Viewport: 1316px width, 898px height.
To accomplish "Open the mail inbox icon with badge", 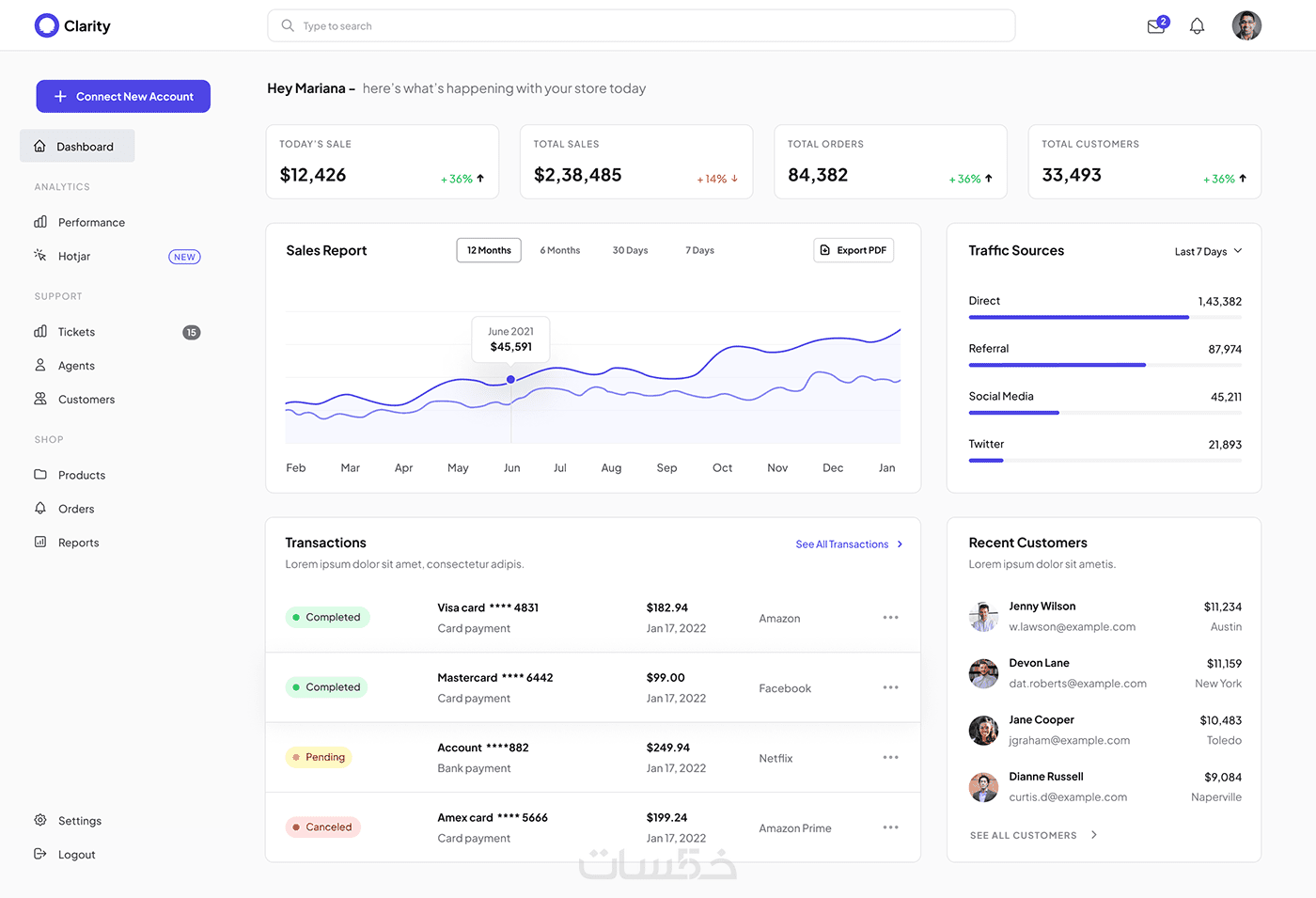I will click(1157, 25).
